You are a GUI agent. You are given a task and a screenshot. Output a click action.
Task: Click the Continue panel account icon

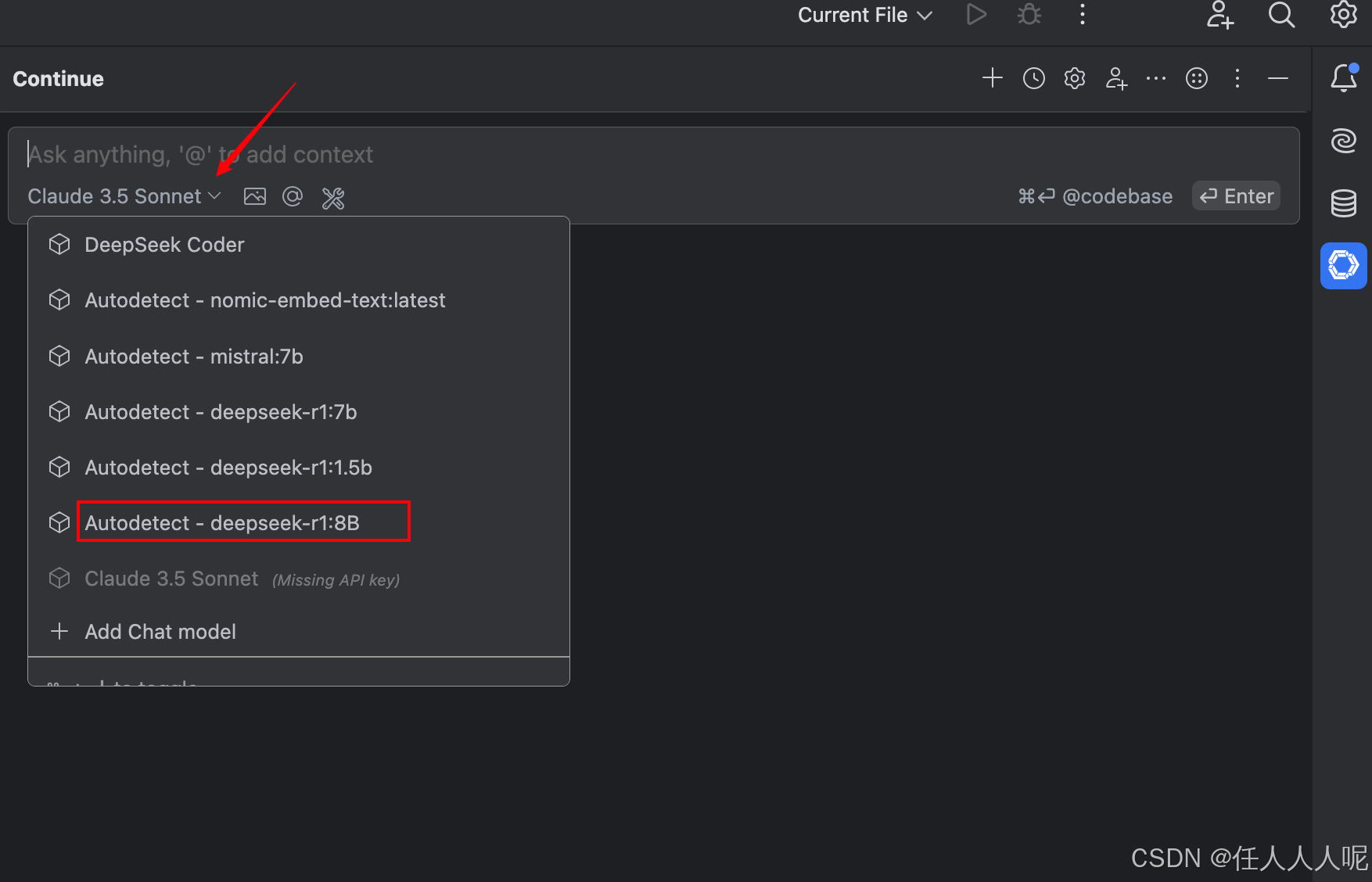(x=1116, y=78)
